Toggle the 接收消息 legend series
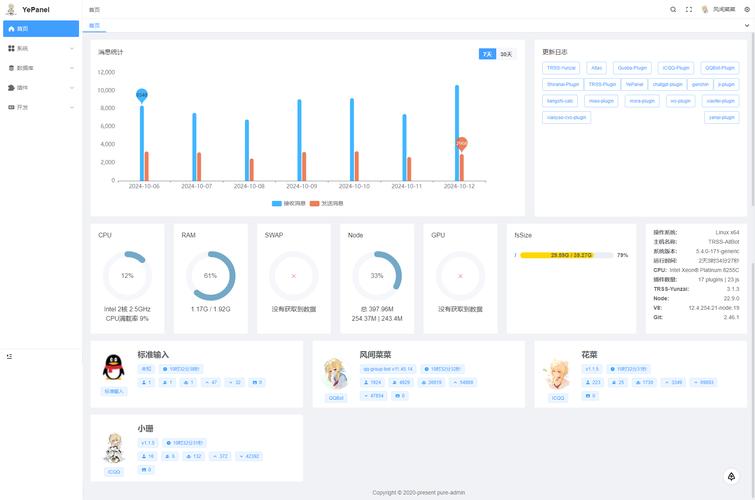The height and width of the screenshot is (500, 755). (290, 203)
